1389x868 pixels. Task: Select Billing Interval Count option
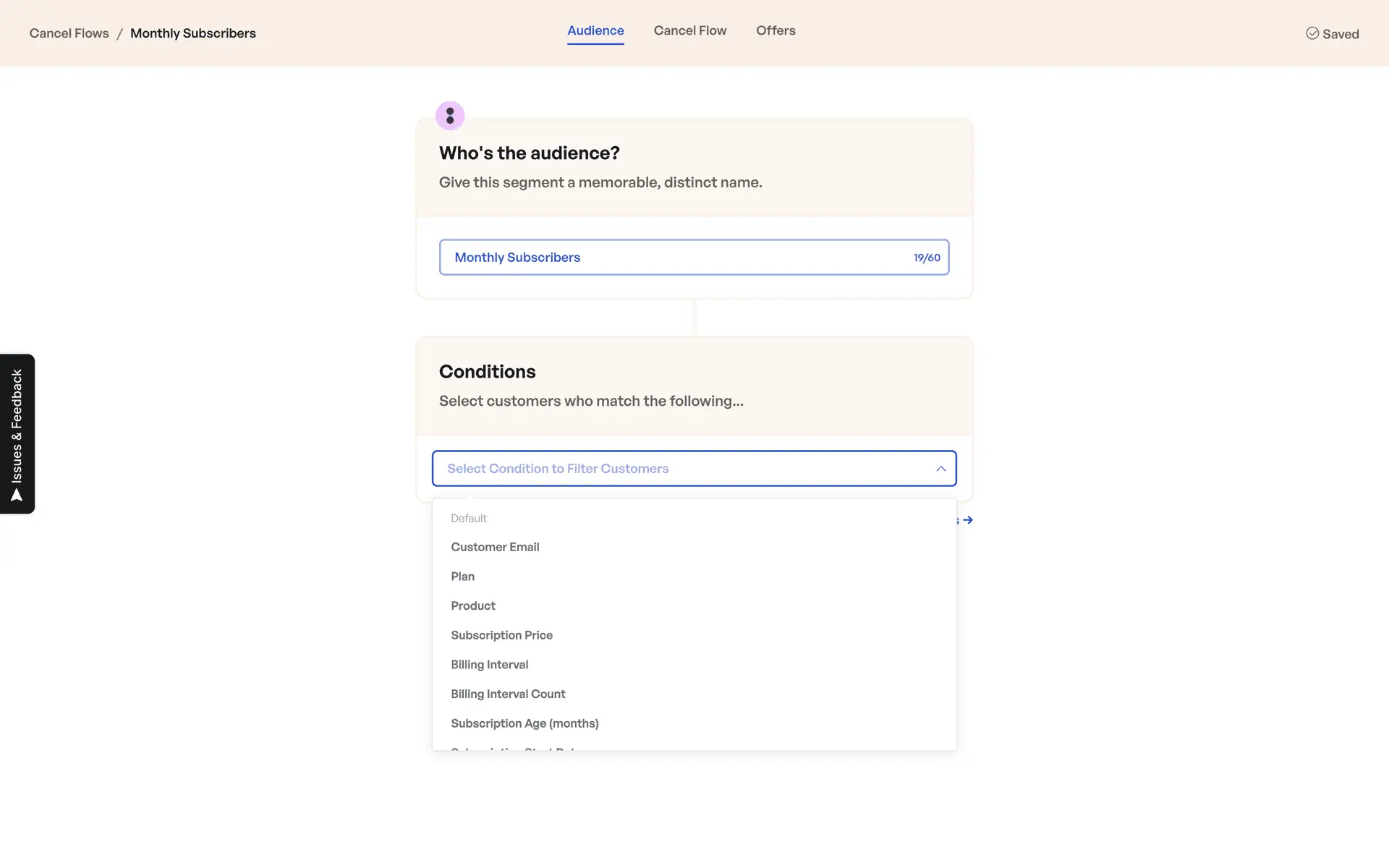508,694
